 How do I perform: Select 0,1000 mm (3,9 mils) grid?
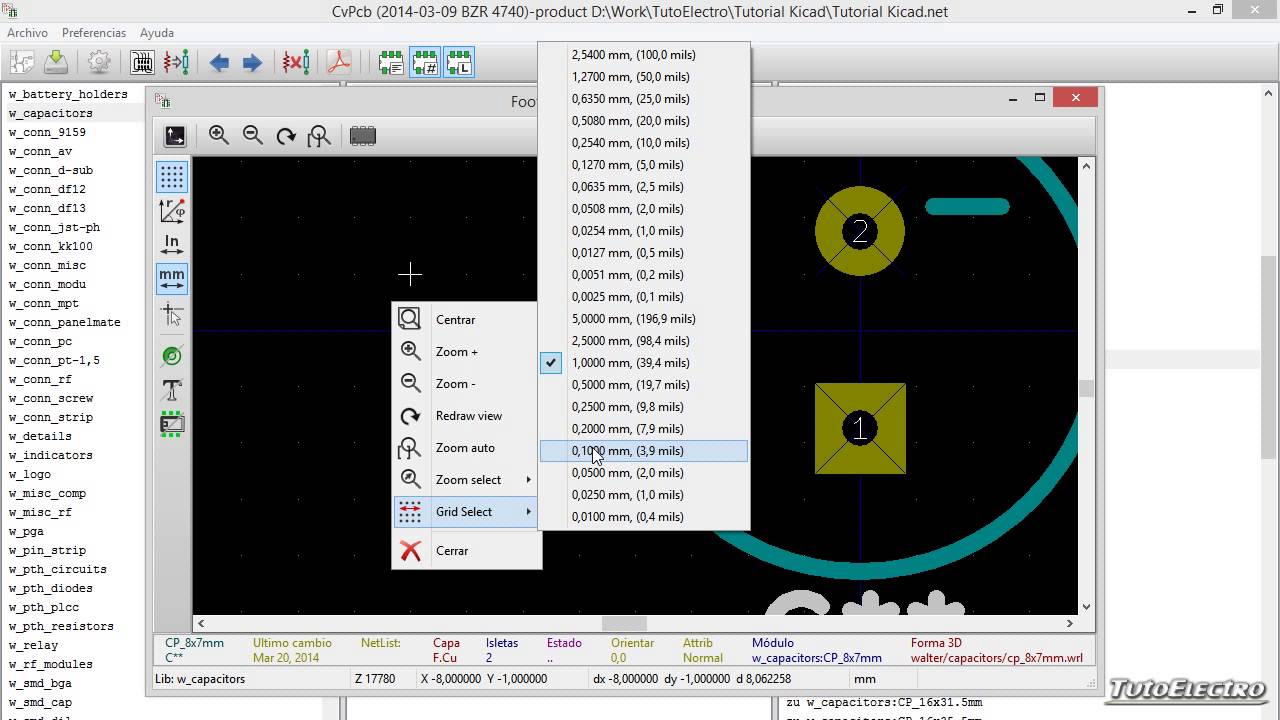click(644, 451)
